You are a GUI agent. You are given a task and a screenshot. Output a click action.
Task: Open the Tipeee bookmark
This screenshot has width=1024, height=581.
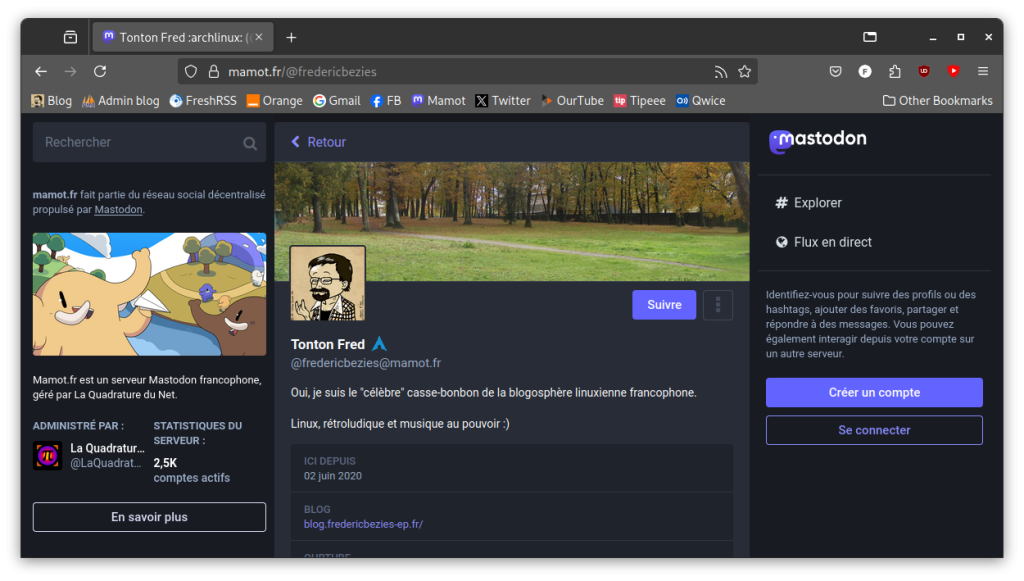tap(639, 101)
